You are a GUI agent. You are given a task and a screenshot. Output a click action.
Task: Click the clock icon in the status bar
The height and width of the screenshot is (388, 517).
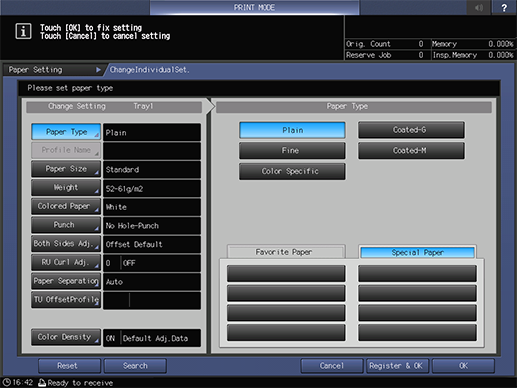[x=6, y=382]
